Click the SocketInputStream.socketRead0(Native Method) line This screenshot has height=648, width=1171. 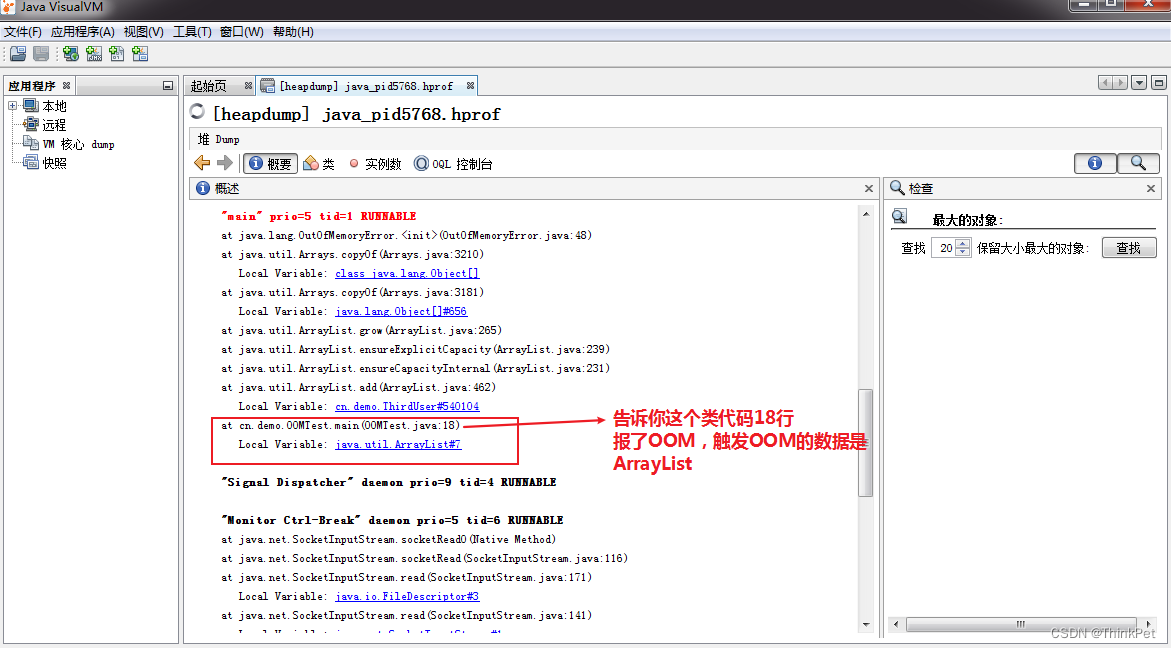(x=388, y=539)
